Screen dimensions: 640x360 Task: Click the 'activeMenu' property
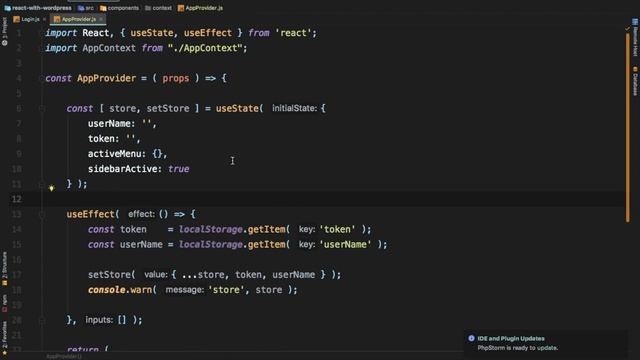click(x=114, y=154)
